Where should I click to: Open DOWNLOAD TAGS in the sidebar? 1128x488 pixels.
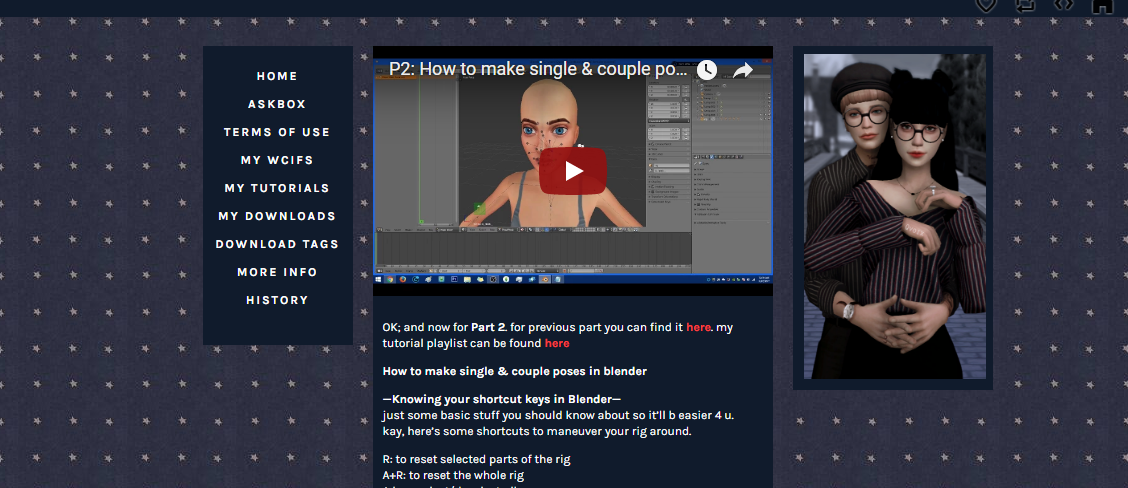point(277,244)
